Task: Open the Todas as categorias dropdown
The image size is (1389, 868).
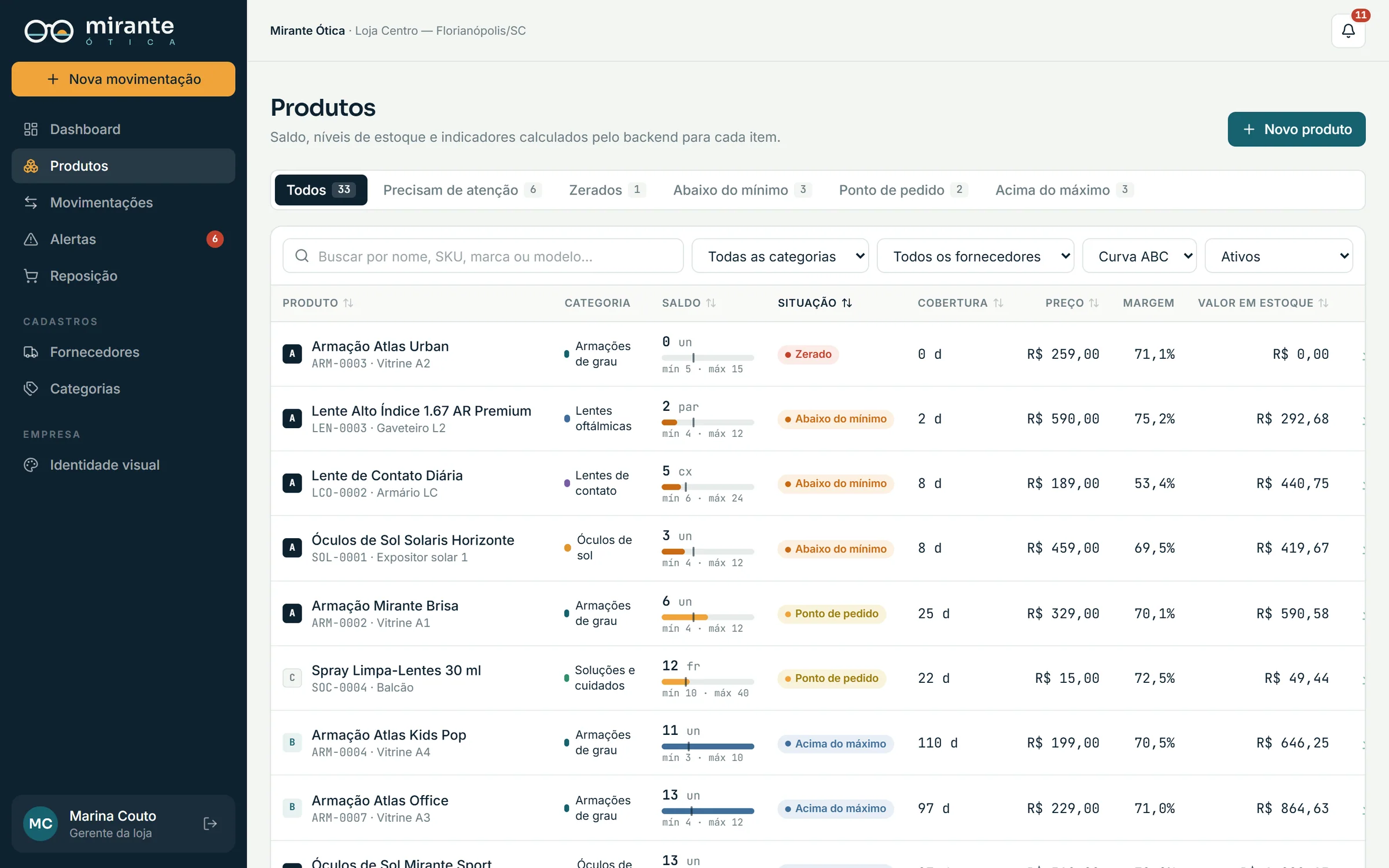Action: [780, 256]
